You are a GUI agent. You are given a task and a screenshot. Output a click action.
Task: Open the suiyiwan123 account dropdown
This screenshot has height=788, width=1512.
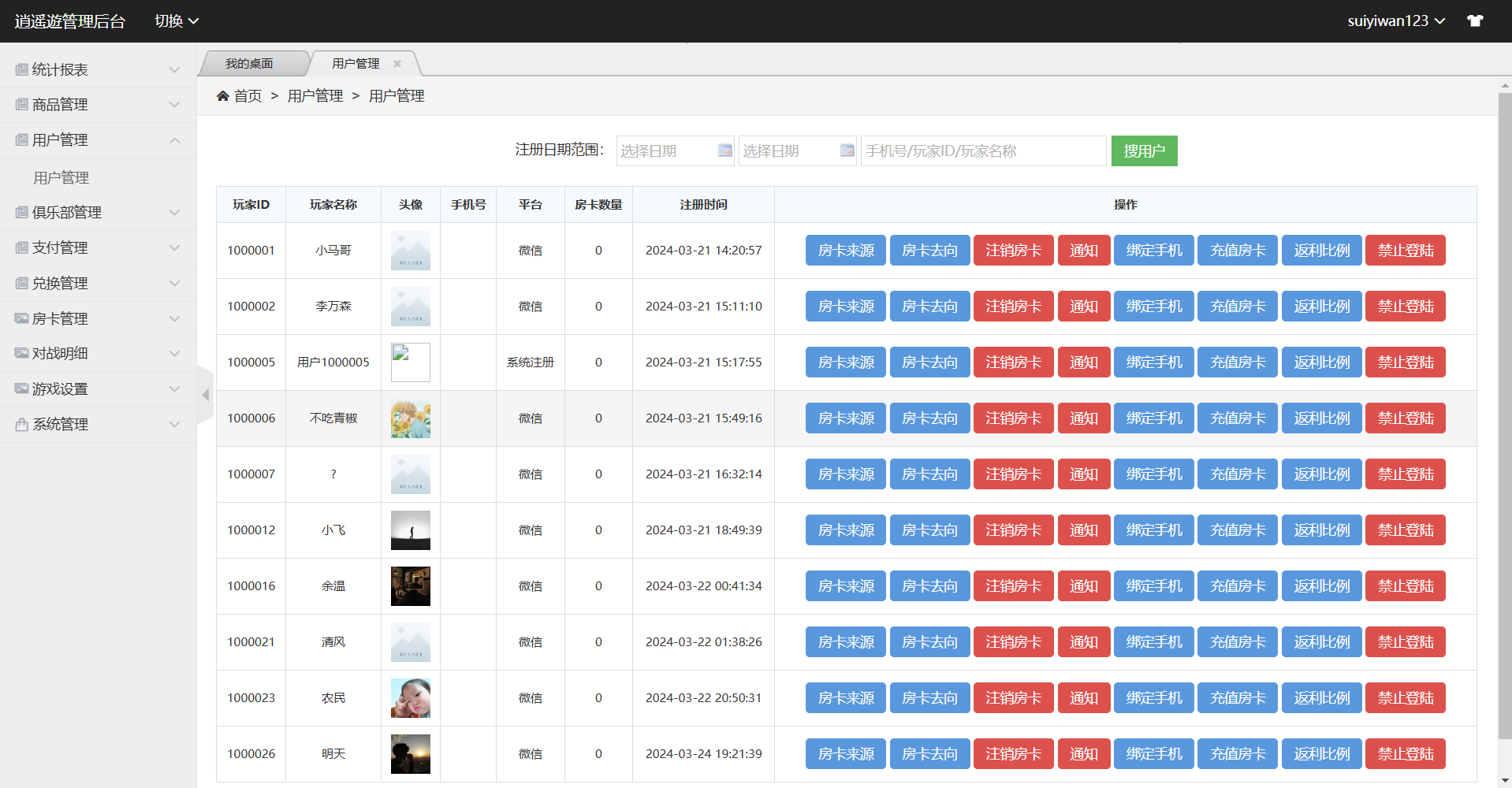(x=1395, y=21)
